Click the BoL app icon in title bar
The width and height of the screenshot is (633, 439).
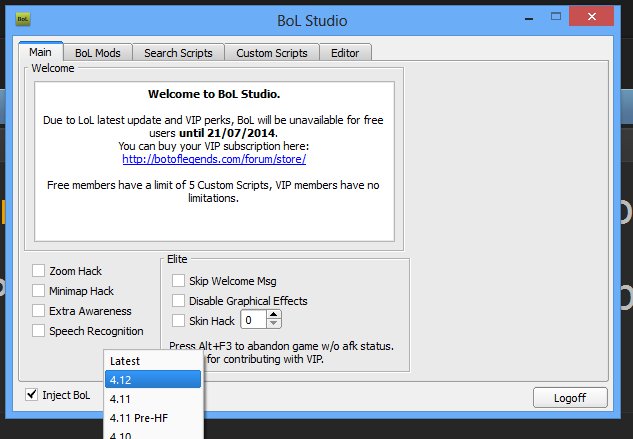(x=23, y=19)
